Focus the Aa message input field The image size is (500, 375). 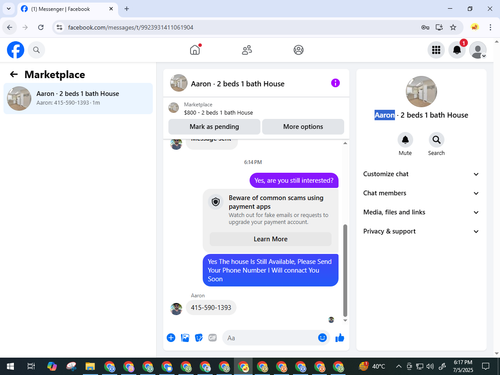(270, 338)
